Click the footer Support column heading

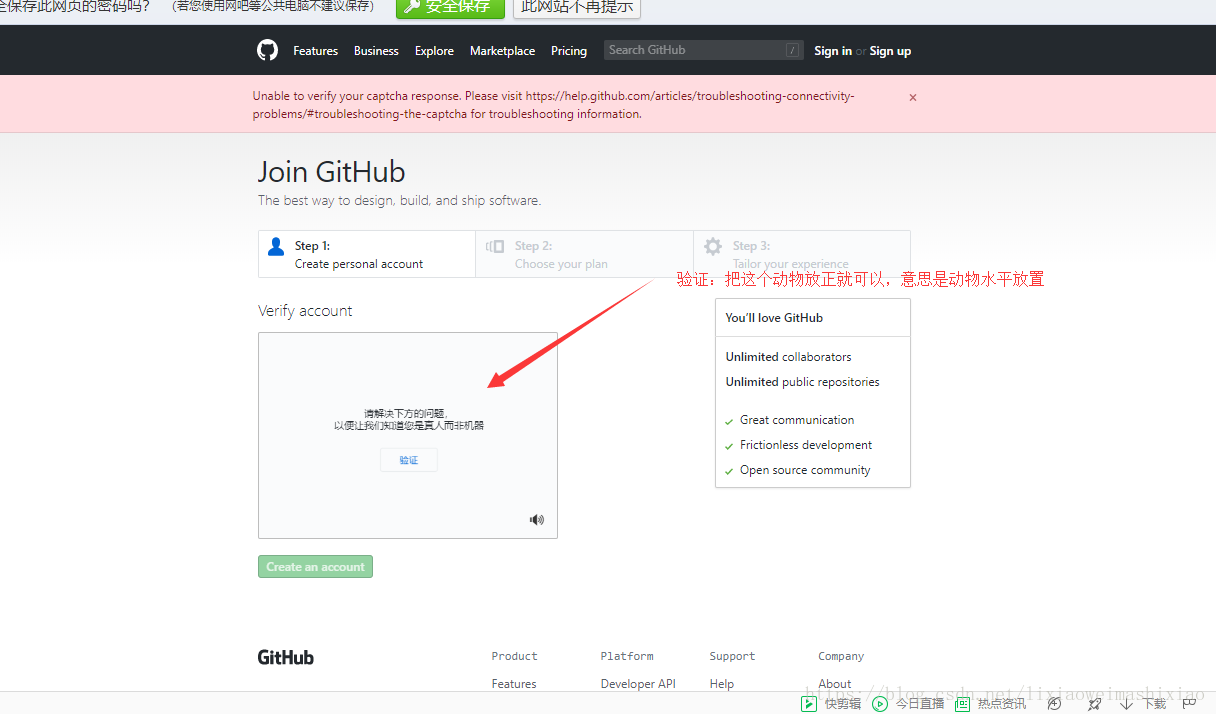(732, 656)
